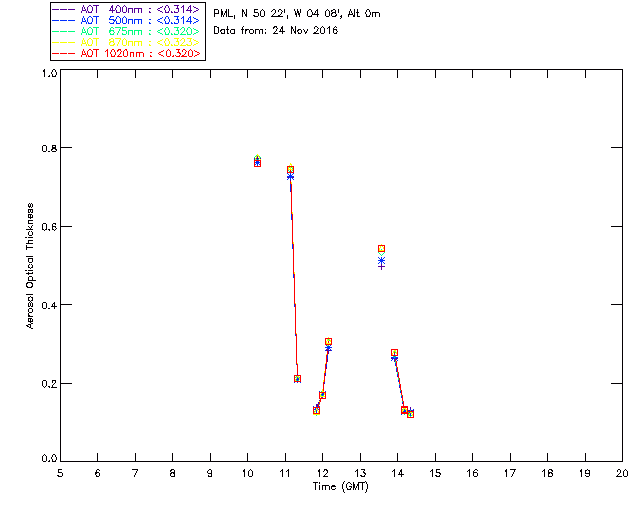The height and width of the screenshot is (512, 640).
Task: Click y-axis tick label '0.8'
Action: pos(49,148)
